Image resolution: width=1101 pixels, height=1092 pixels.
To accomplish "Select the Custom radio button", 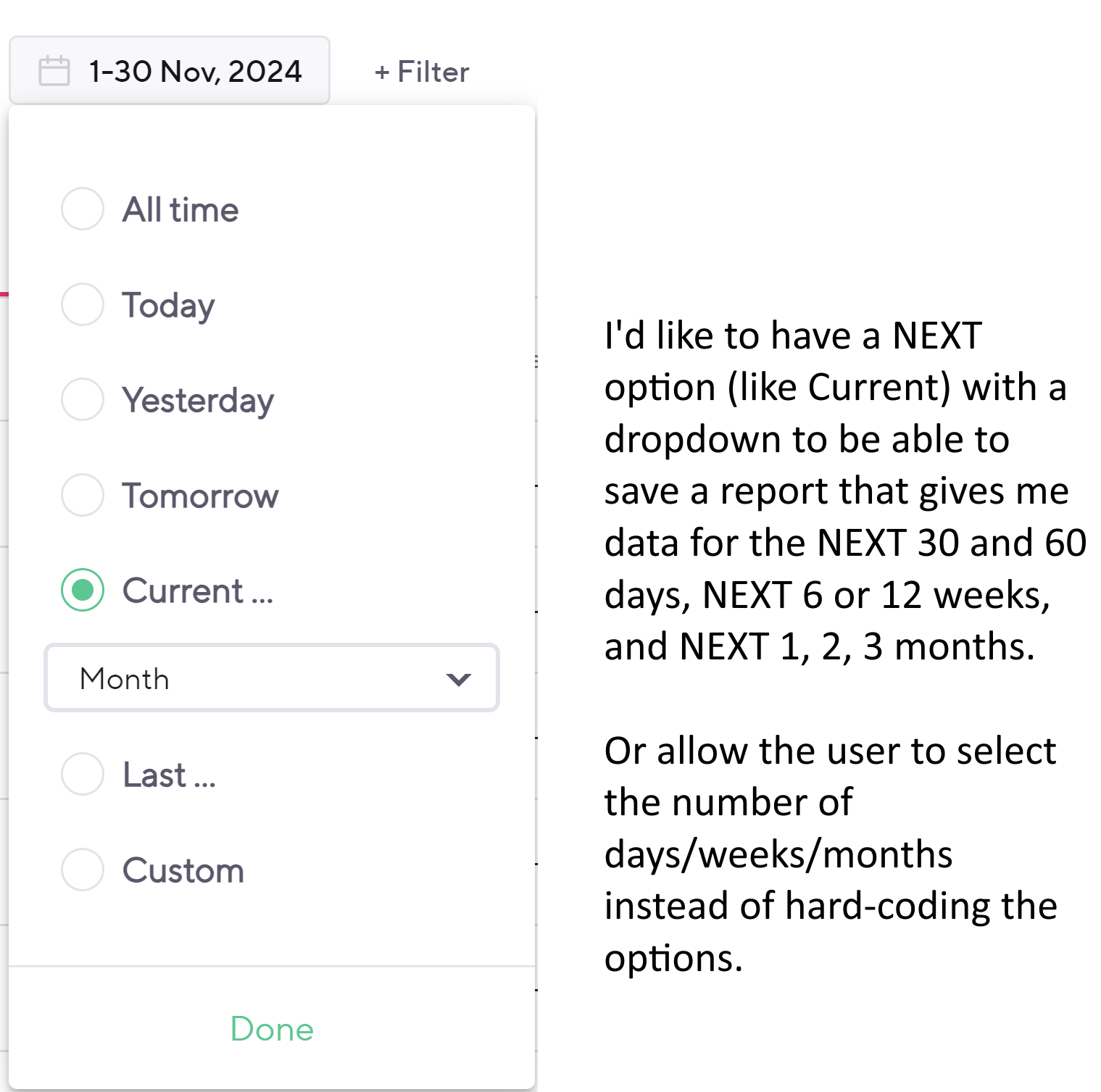I will coord(83,870).
